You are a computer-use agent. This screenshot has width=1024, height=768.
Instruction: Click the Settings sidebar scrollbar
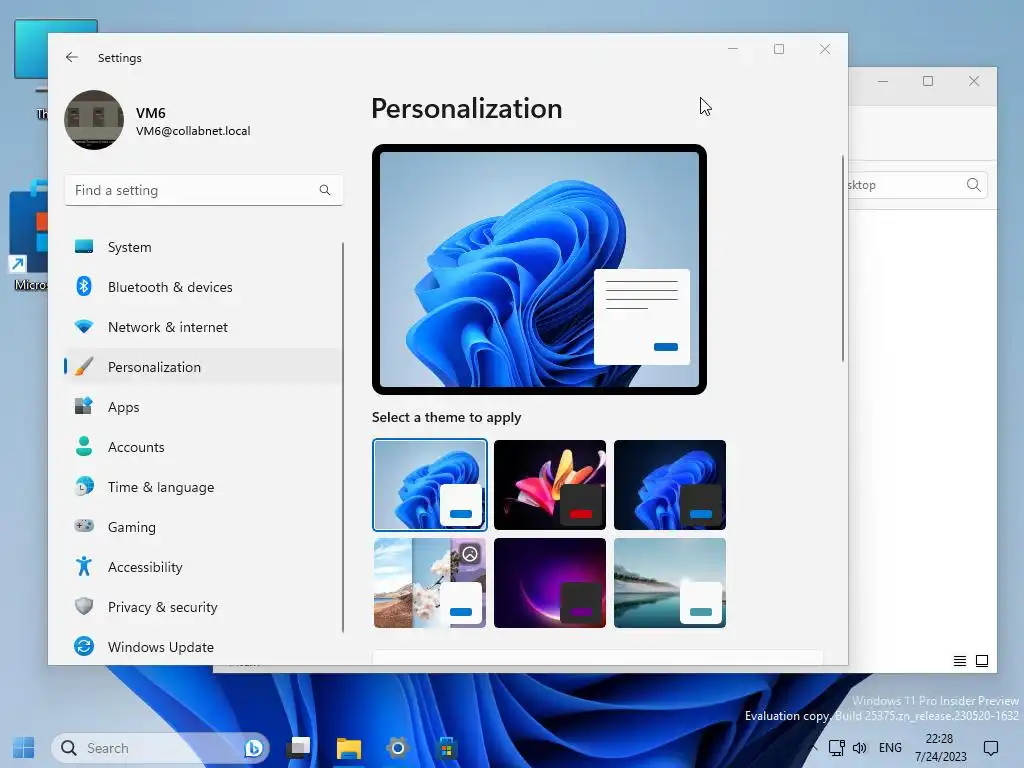click(x=343, y=438)
